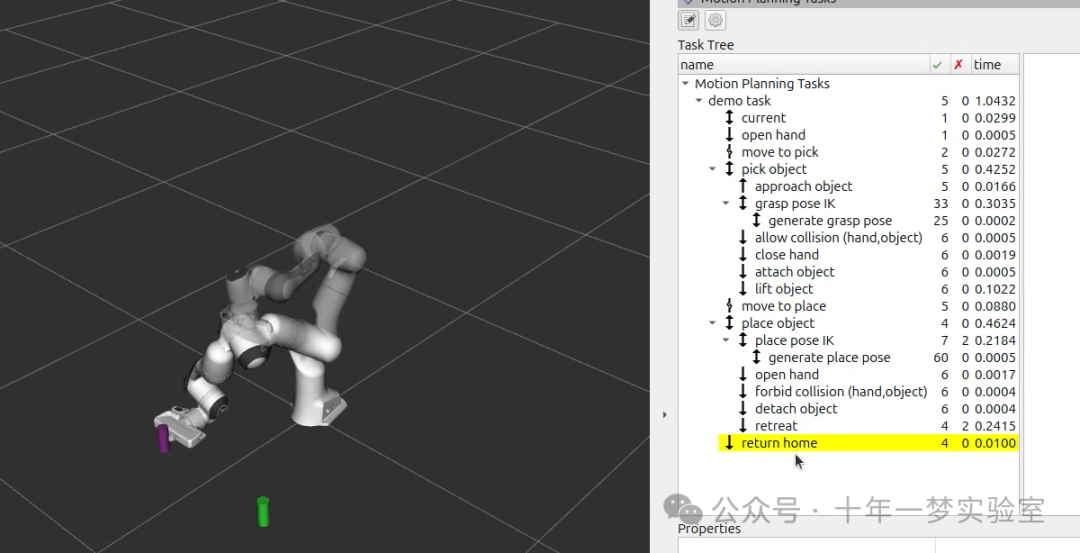This screenshot has height=553, width=1080.
Task: Click the bidirectional arrow icon of the current stage
Action: point(729,118)
